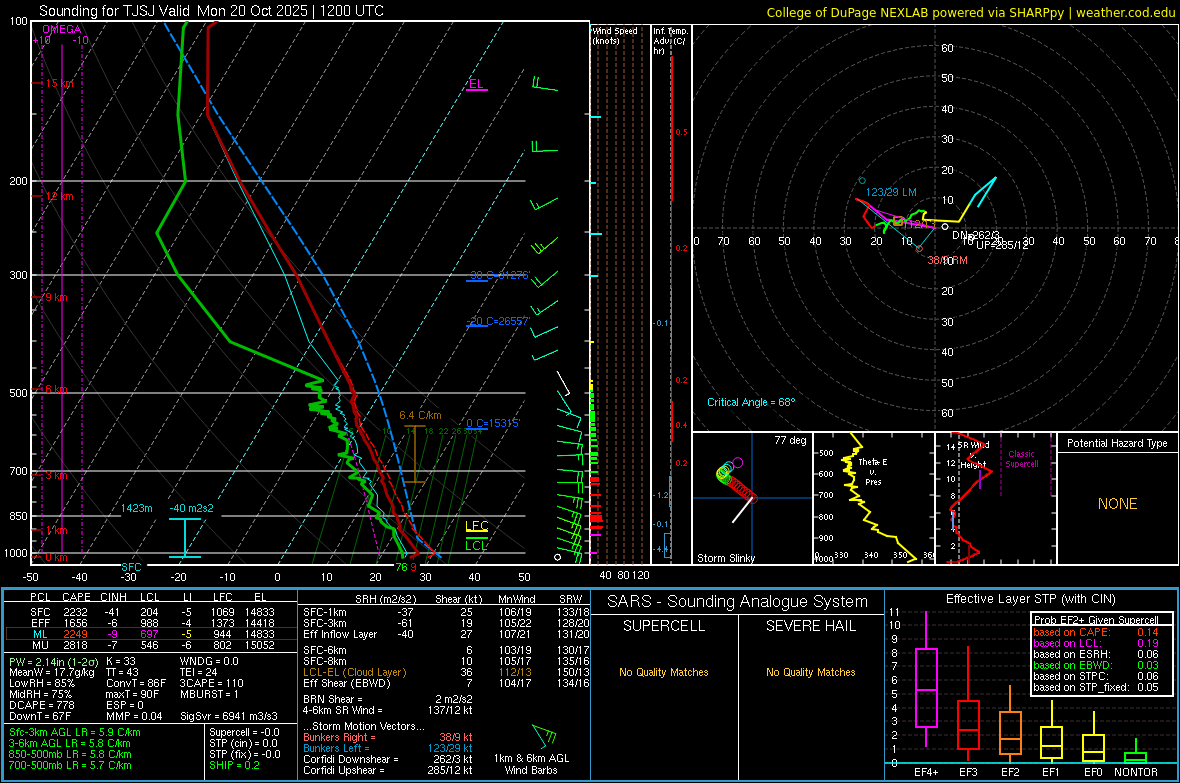Click the SUPERCELL column header
The image size is (1180, 783).
[664, 626]
